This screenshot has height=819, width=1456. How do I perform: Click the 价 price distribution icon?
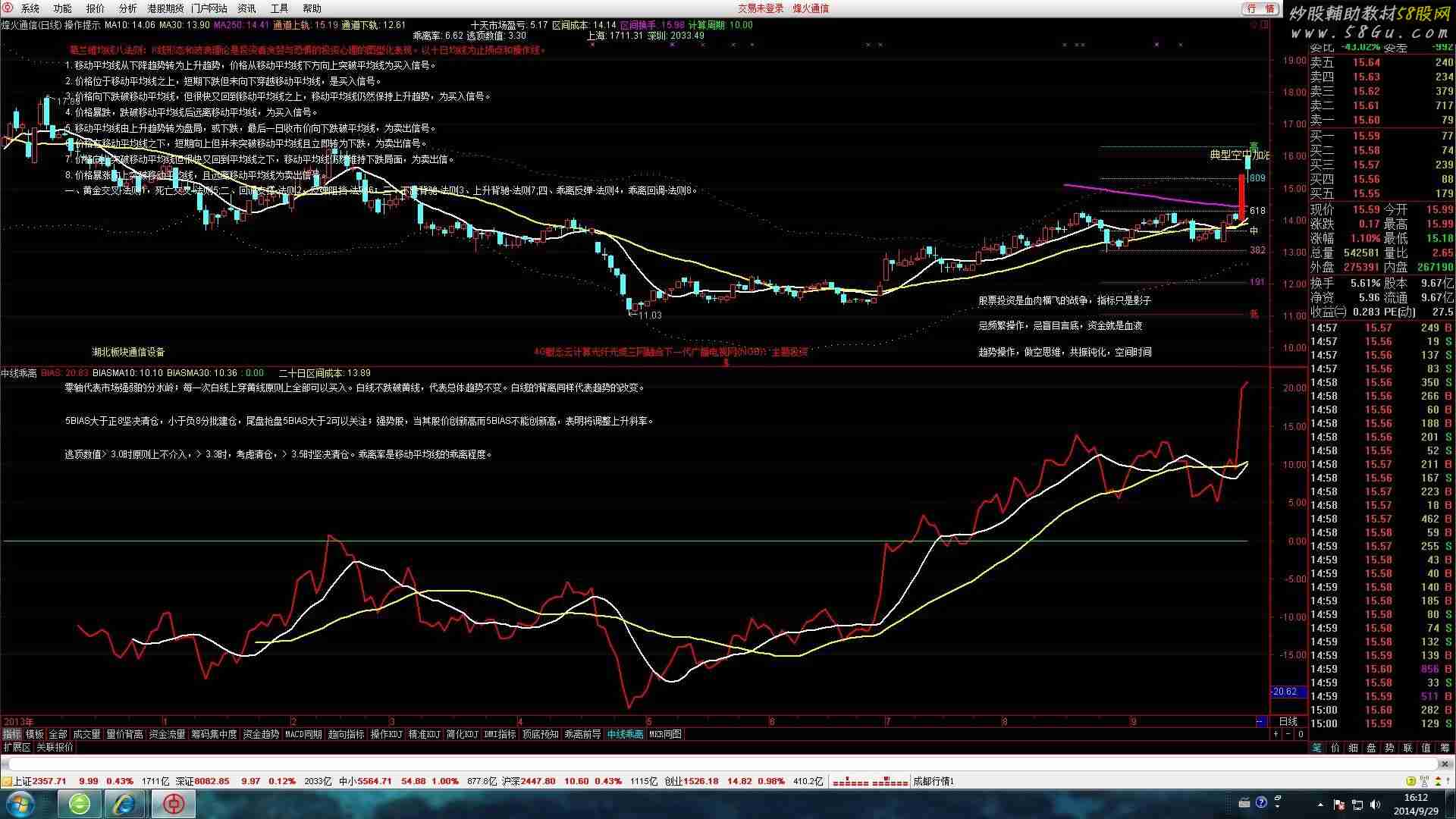[1335, 748]
